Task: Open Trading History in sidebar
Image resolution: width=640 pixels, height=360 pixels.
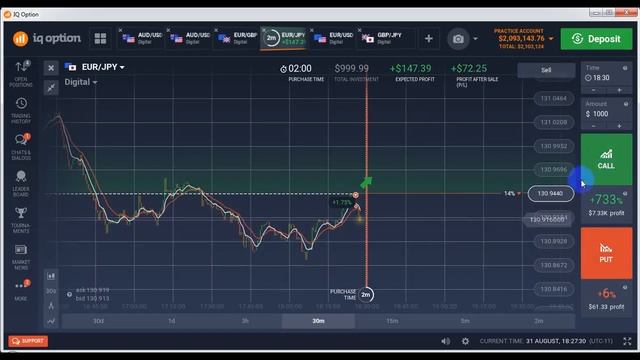Action: pyautogui.click(x=21, y=110)
